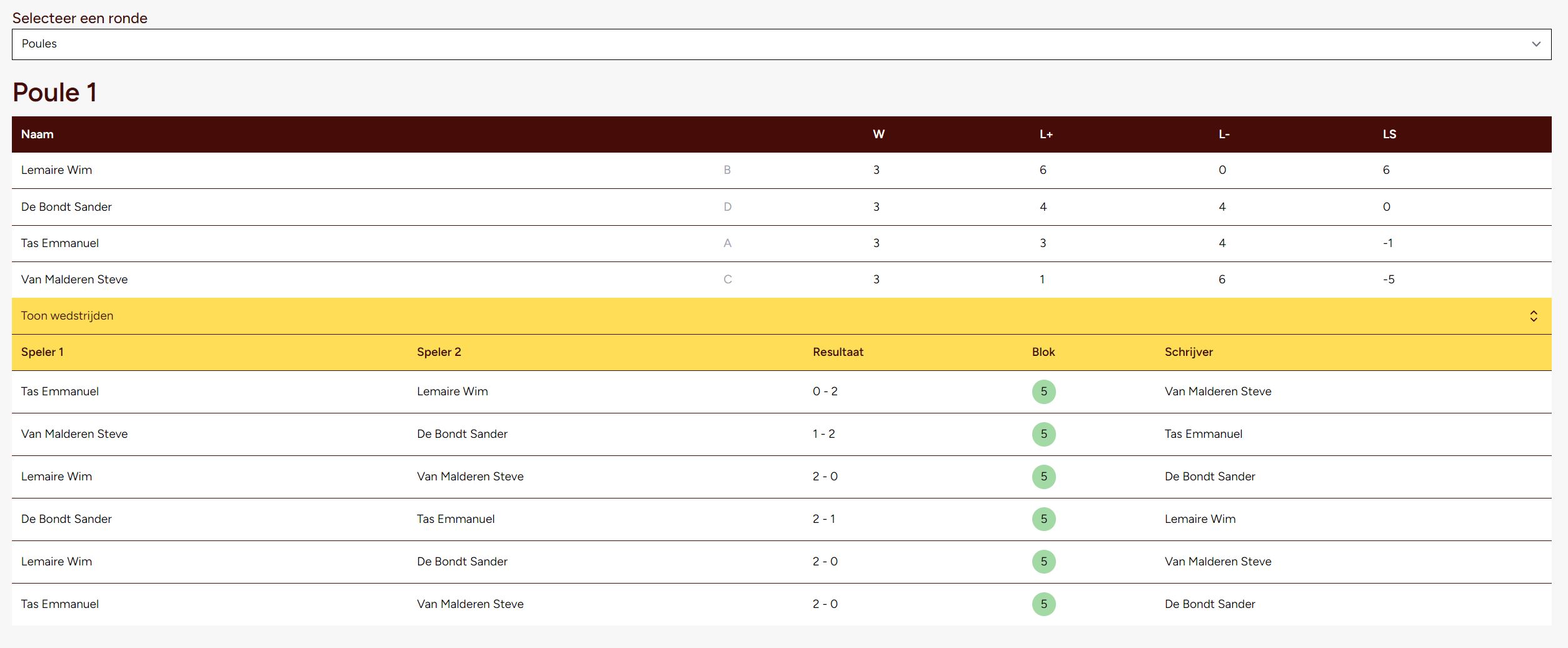Viewport: 1568px width, 648px height.
Task: Click block 5 badge for Van Malderen vs De Bondt
Action: point(1043,435)
